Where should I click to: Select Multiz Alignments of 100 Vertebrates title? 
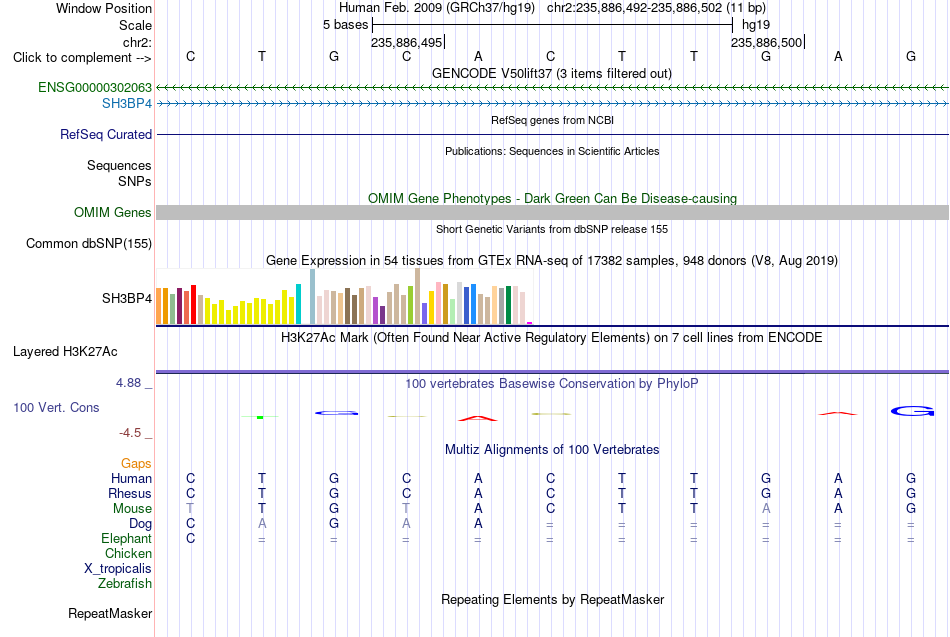click(x=551, y=450)
